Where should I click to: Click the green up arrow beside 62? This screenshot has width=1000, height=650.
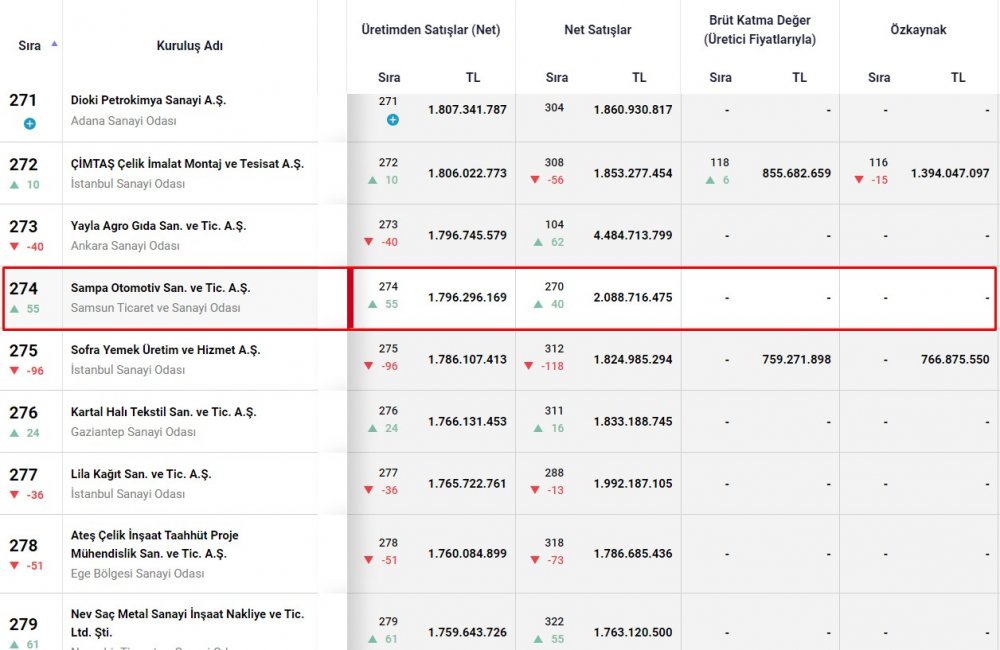[538, 242]
